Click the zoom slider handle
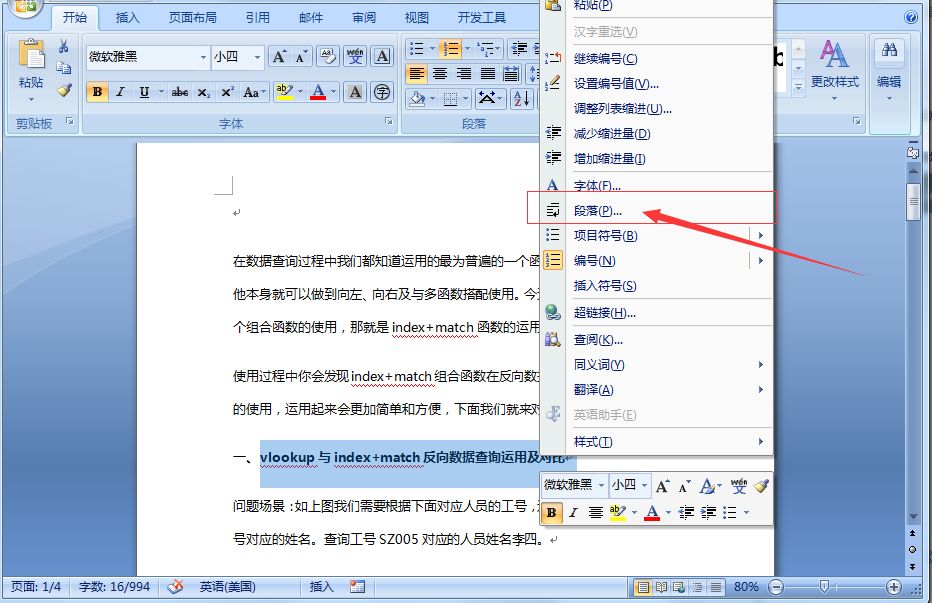 (824, 587)
